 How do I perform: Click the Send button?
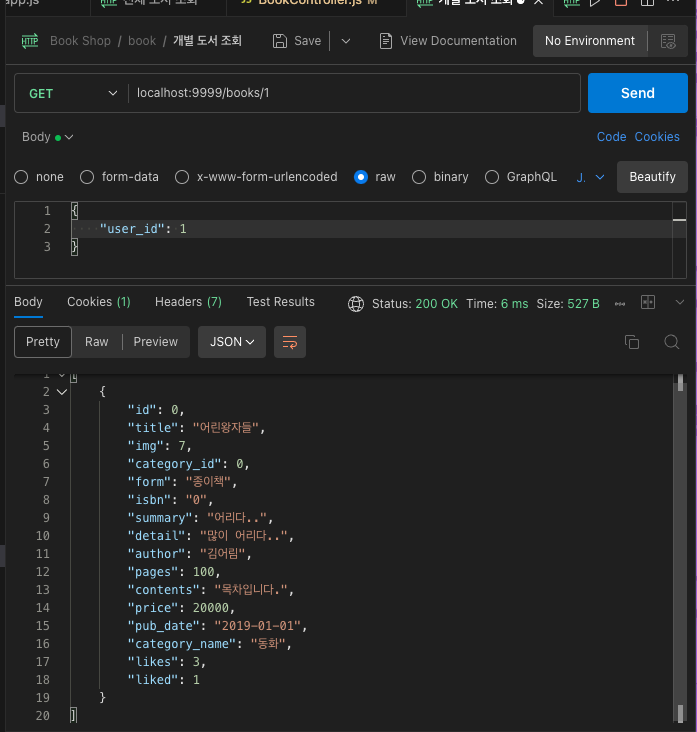coord(638,93)
